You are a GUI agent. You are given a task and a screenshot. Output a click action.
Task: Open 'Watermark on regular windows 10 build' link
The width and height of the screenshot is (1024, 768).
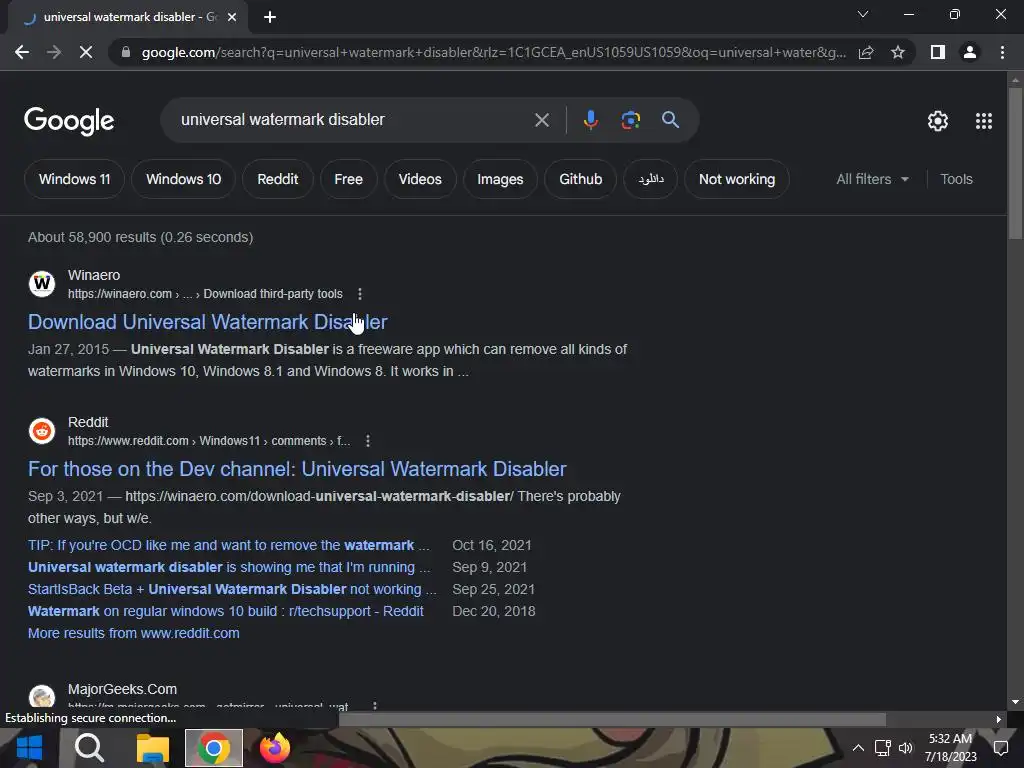click(226, 611)
